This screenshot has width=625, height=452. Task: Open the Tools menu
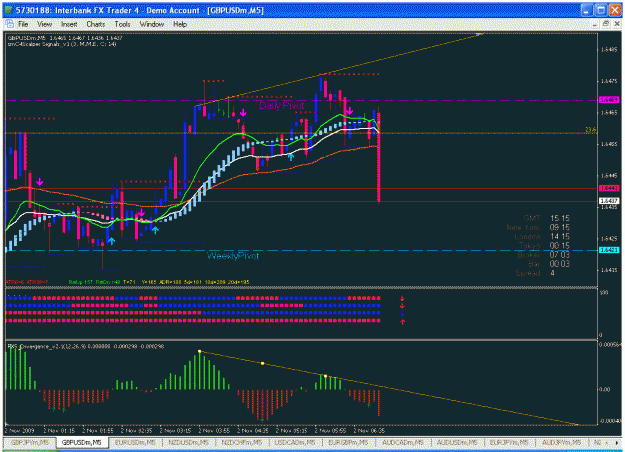[122, 24]
